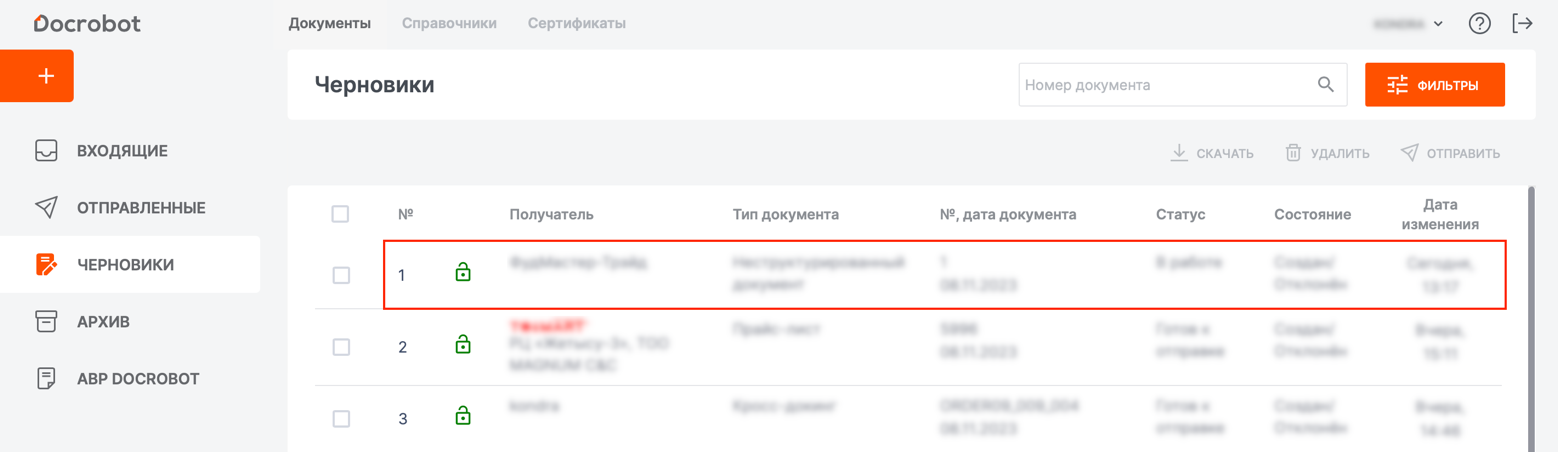Check the checkbox for row 1

point(341,275)
